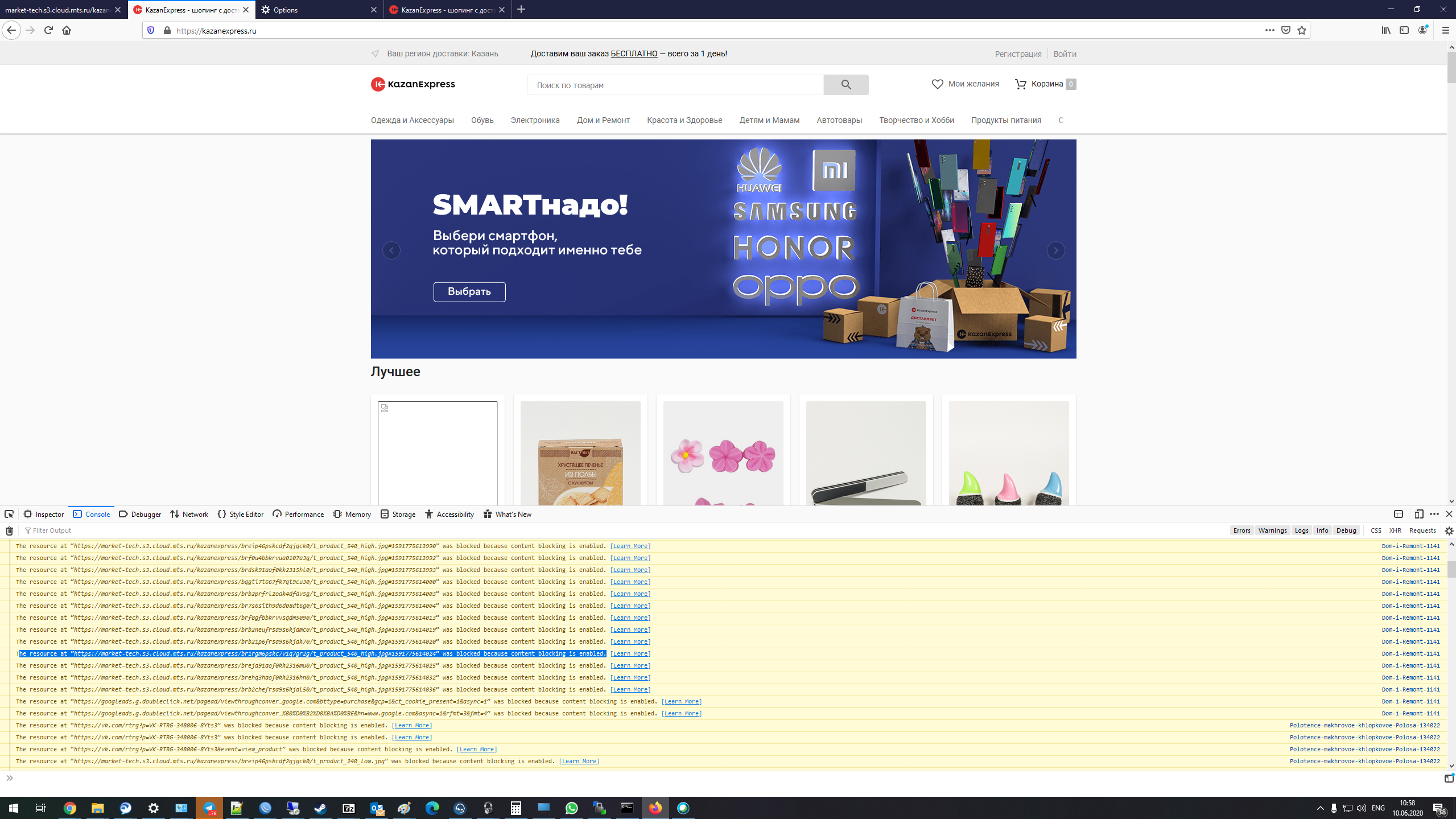Show sidebars icon in toolbar

click(x=1404, y=30)
